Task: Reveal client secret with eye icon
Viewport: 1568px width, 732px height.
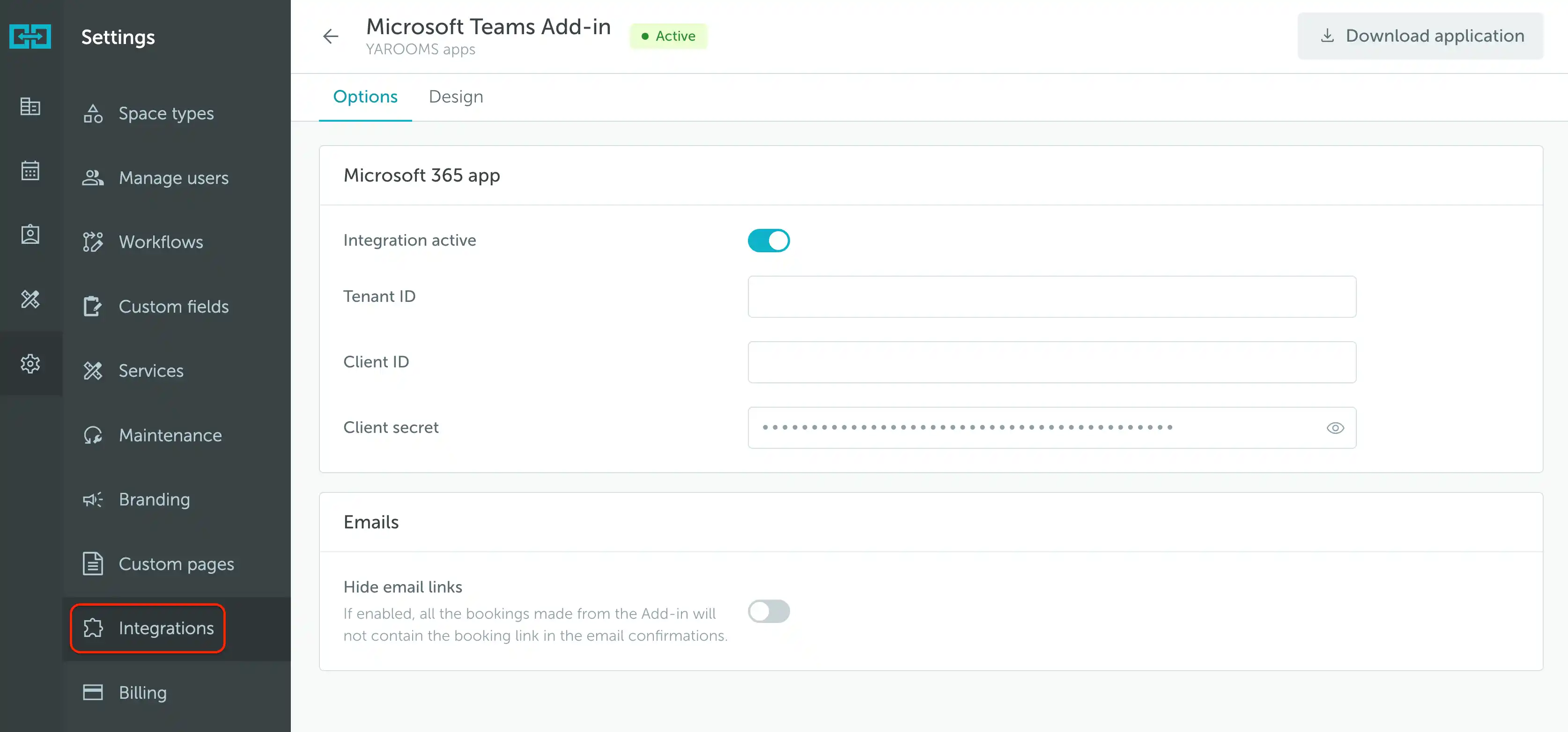Action: coord(1335,428)
